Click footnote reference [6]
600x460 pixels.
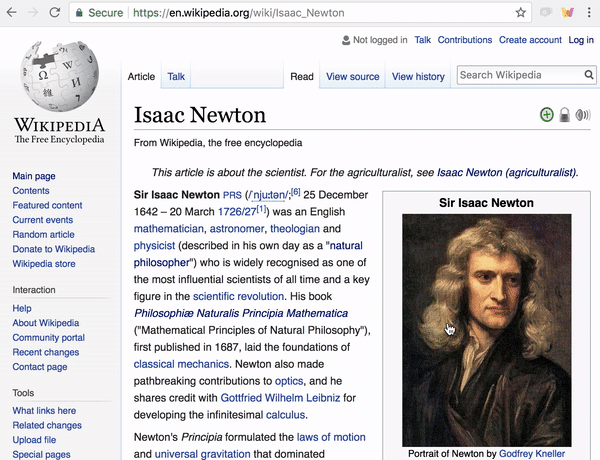[296, 192]
